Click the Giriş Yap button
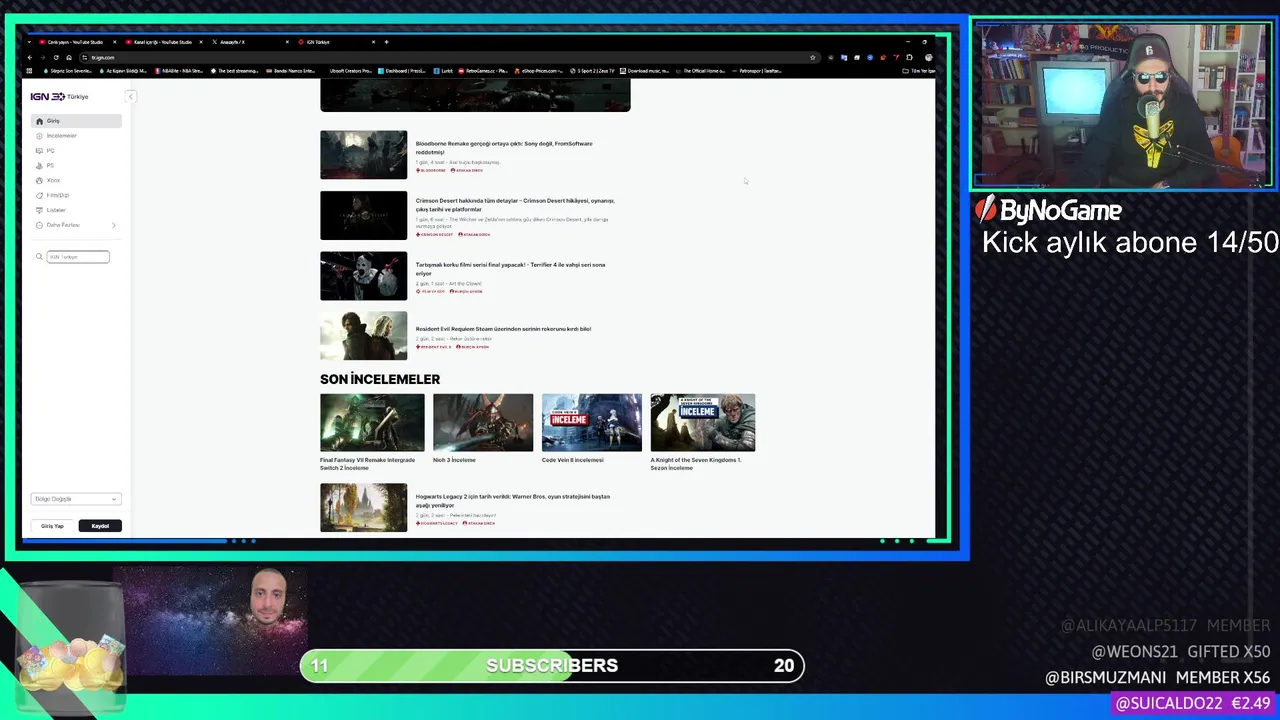This screenshot has height=720, width=1280. (x=52, y=526)
